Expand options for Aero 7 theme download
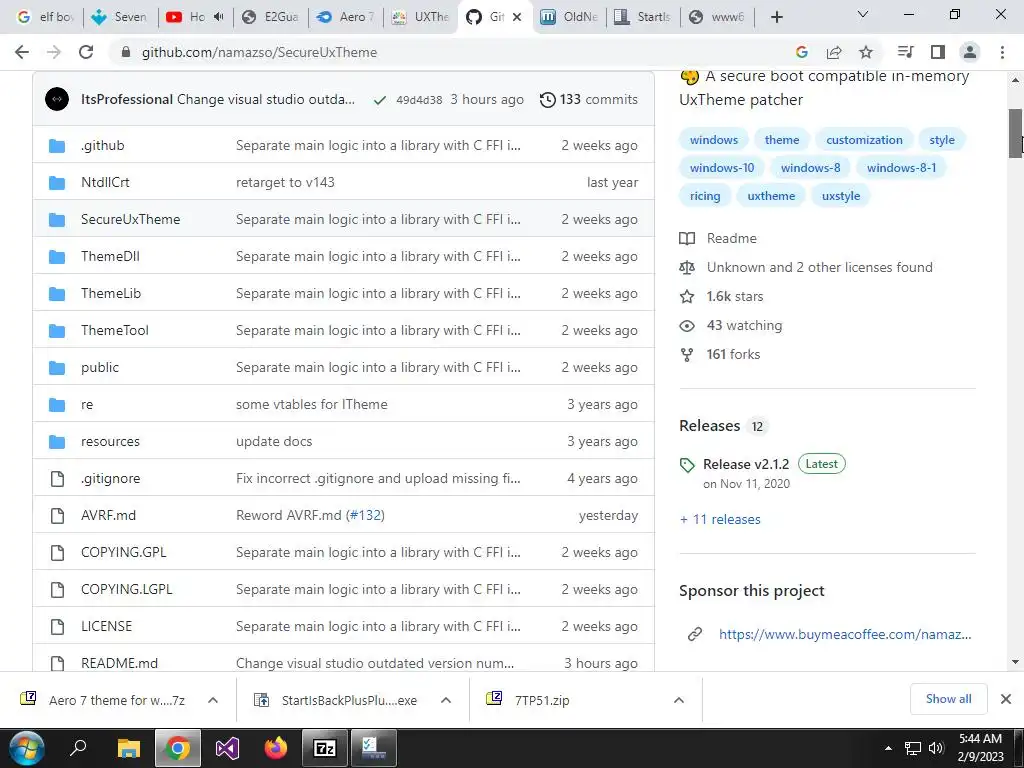1024x768 pixels. 213,700
